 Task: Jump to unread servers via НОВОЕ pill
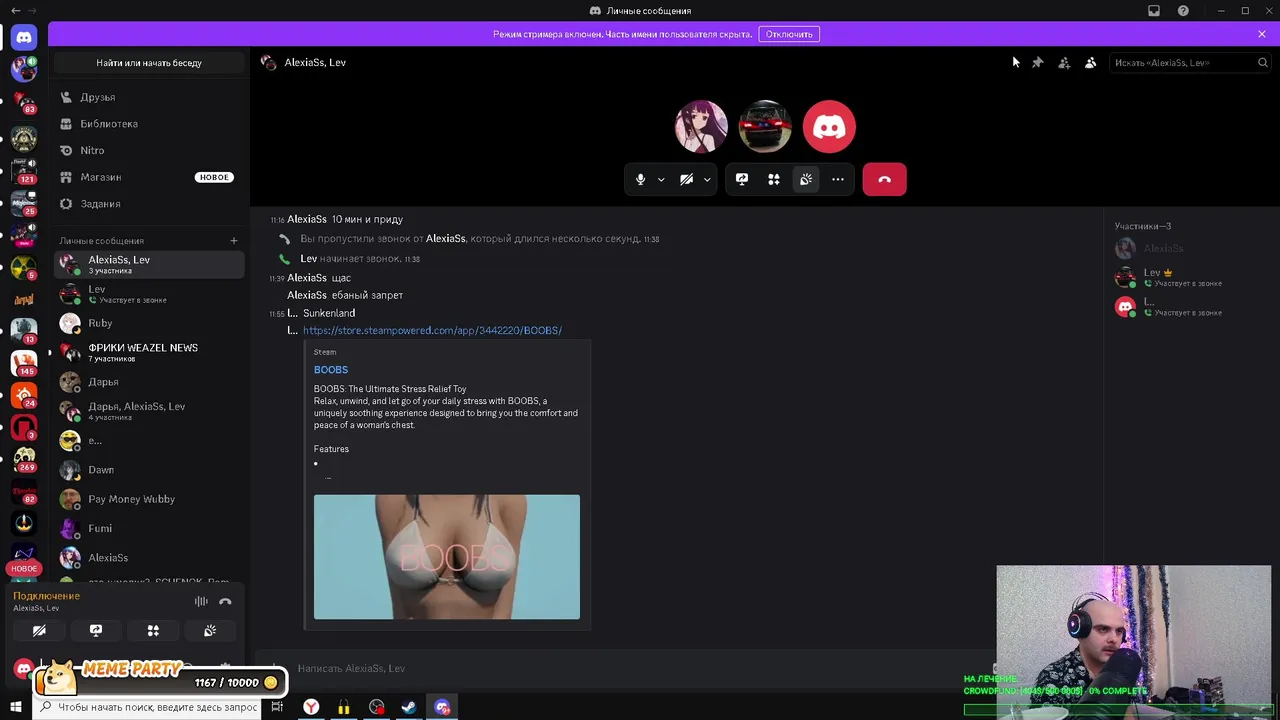[x=24, y=568]
